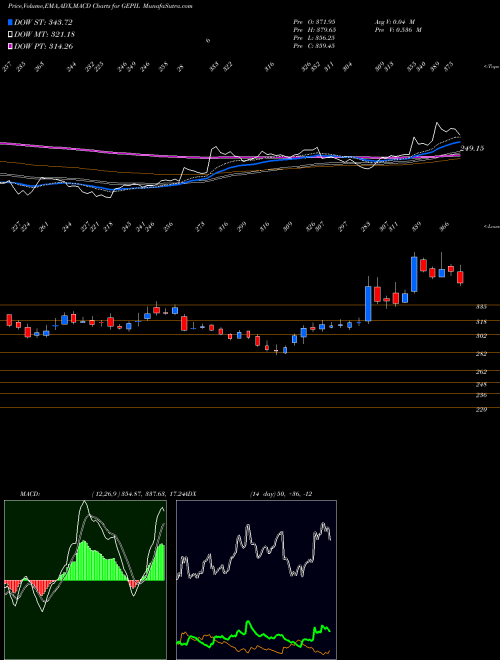
Task: Select the 'DOW ST: 343.72' legend text
Action: point(44,22)
